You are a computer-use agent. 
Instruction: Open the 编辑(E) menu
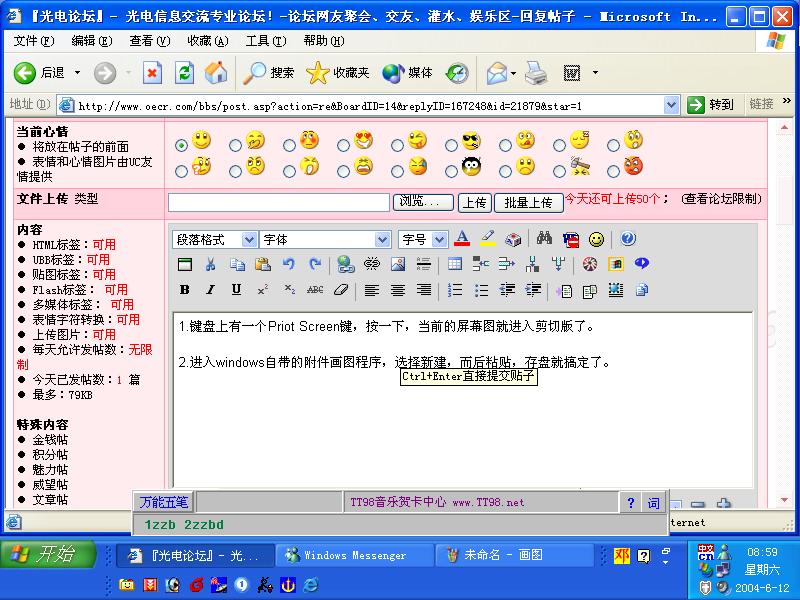pyautogui.click(x=92, y=41)
